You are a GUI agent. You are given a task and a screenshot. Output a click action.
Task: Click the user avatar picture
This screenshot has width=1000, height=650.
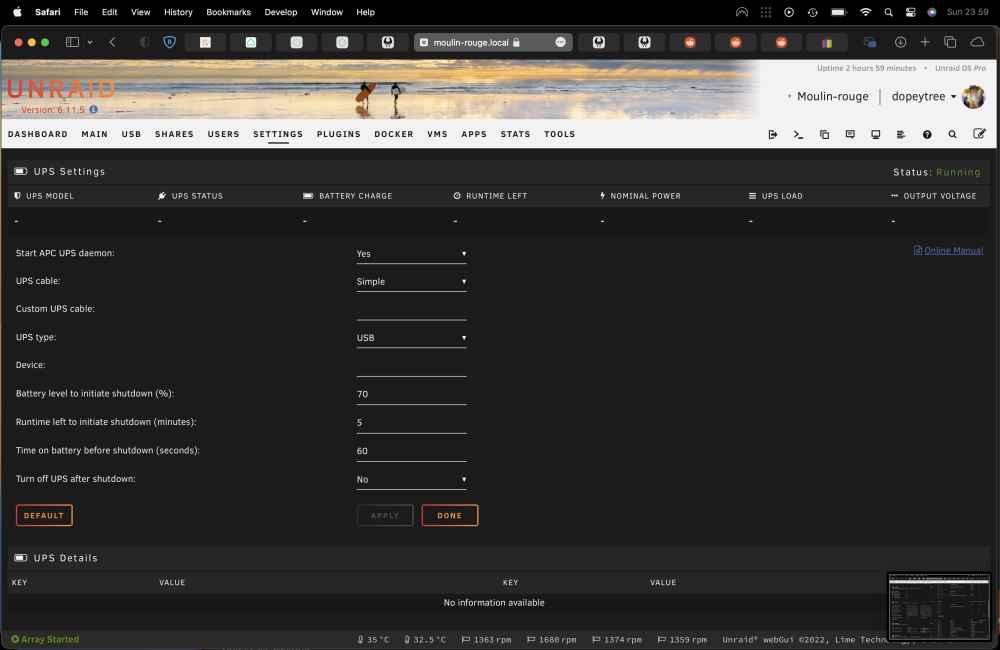point(973,97)
